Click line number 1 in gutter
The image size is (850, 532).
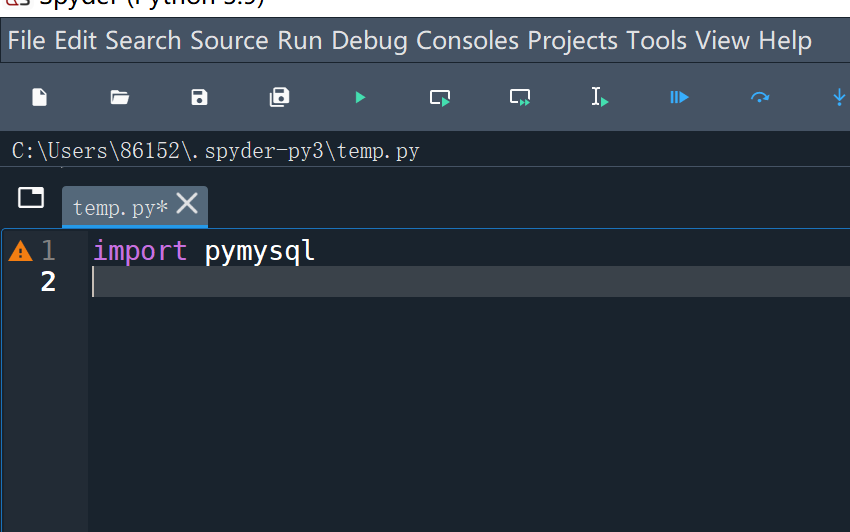pyautogui.click(x=48, y=251)
